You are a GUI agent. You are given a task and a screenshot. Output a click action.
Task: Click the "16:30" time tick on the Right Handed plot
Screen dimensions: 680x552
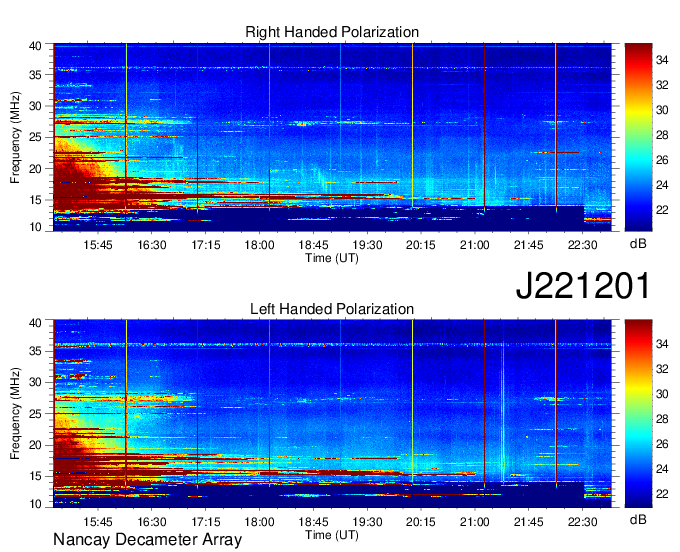coord(152,245)
